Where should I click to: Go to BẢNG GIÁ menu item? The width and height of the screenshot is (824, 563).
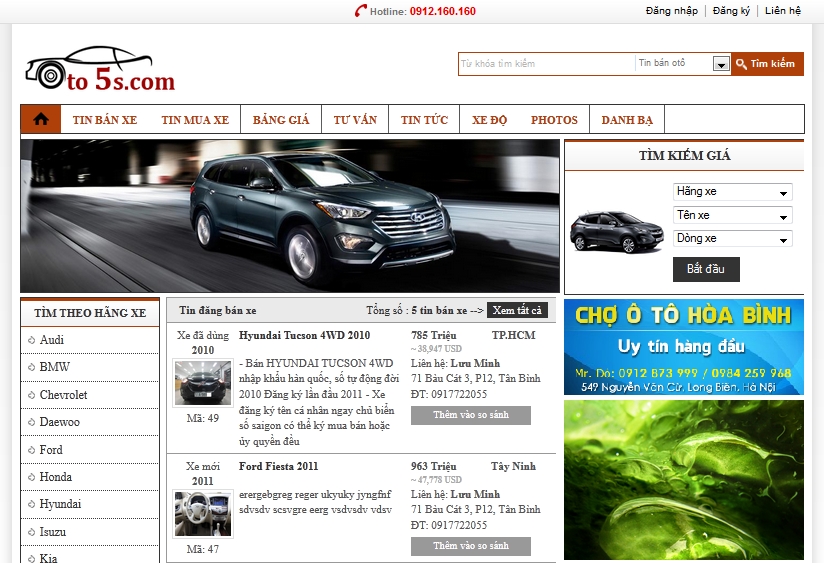281,120
